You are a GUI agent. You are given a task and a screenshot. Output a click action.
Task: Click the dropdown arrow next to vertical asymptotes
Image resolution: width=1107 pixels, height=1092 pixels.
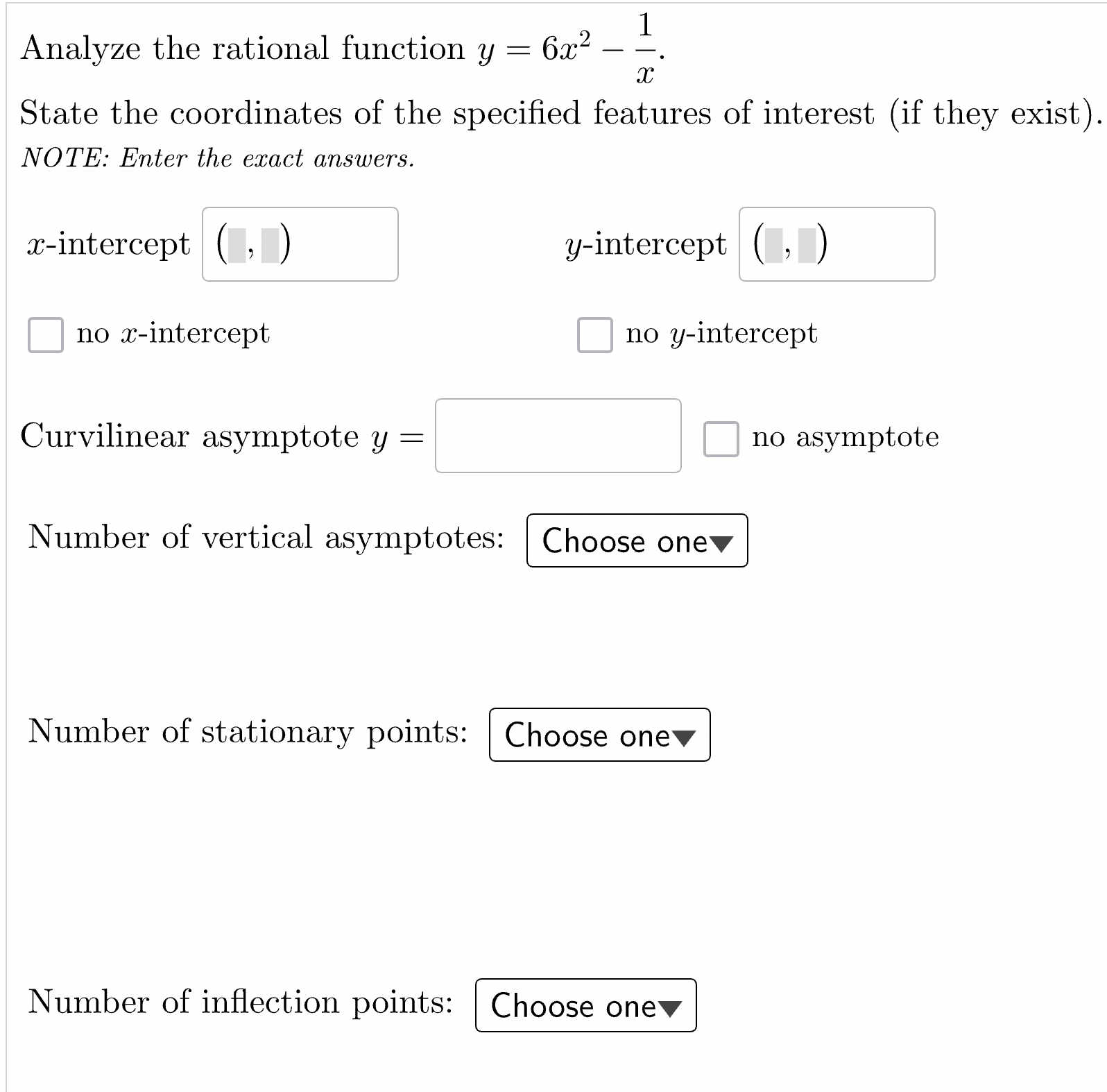click(722, 543)
